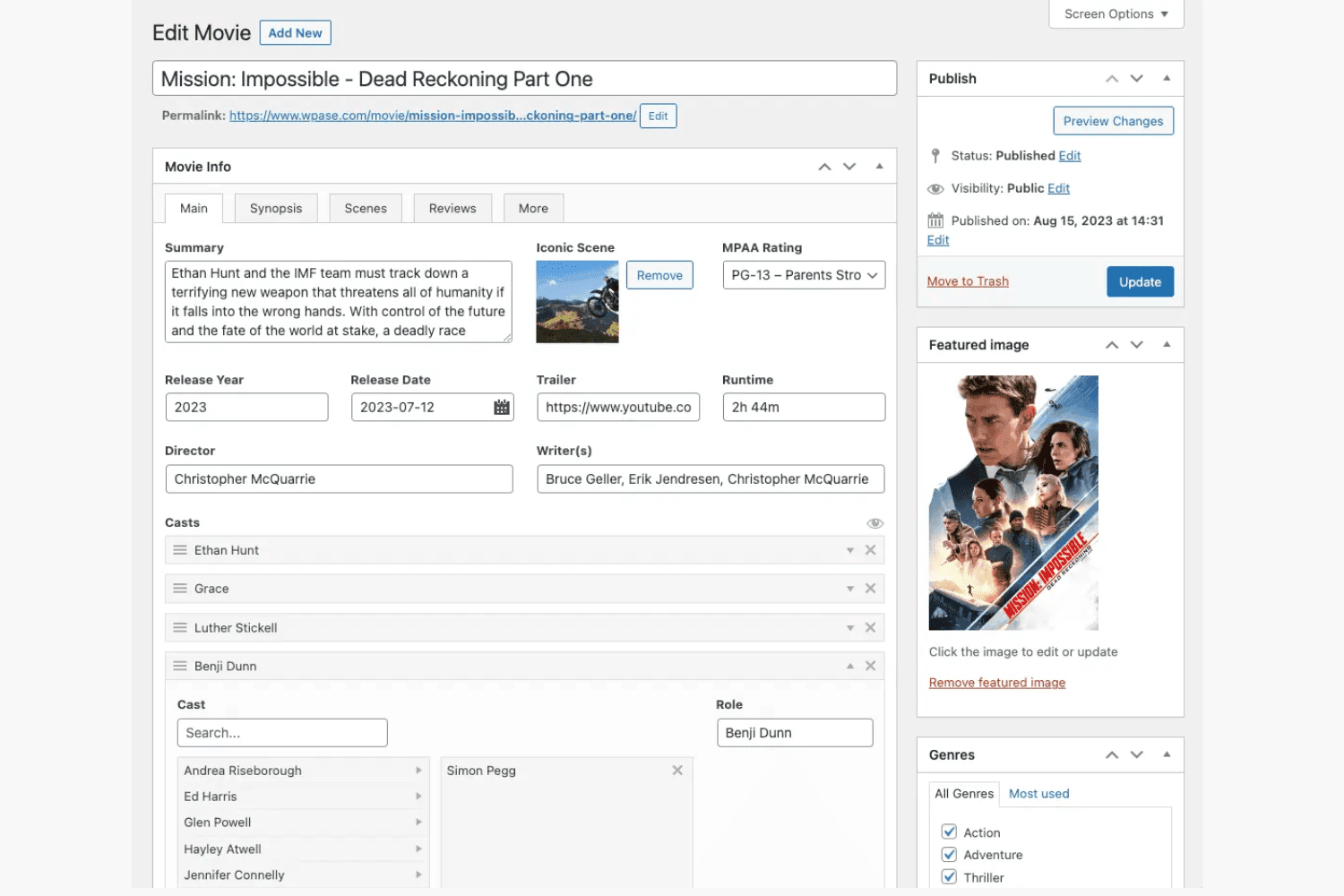
Task: Open the MPAA Rating dropdown
Action: tap(803, 275)
